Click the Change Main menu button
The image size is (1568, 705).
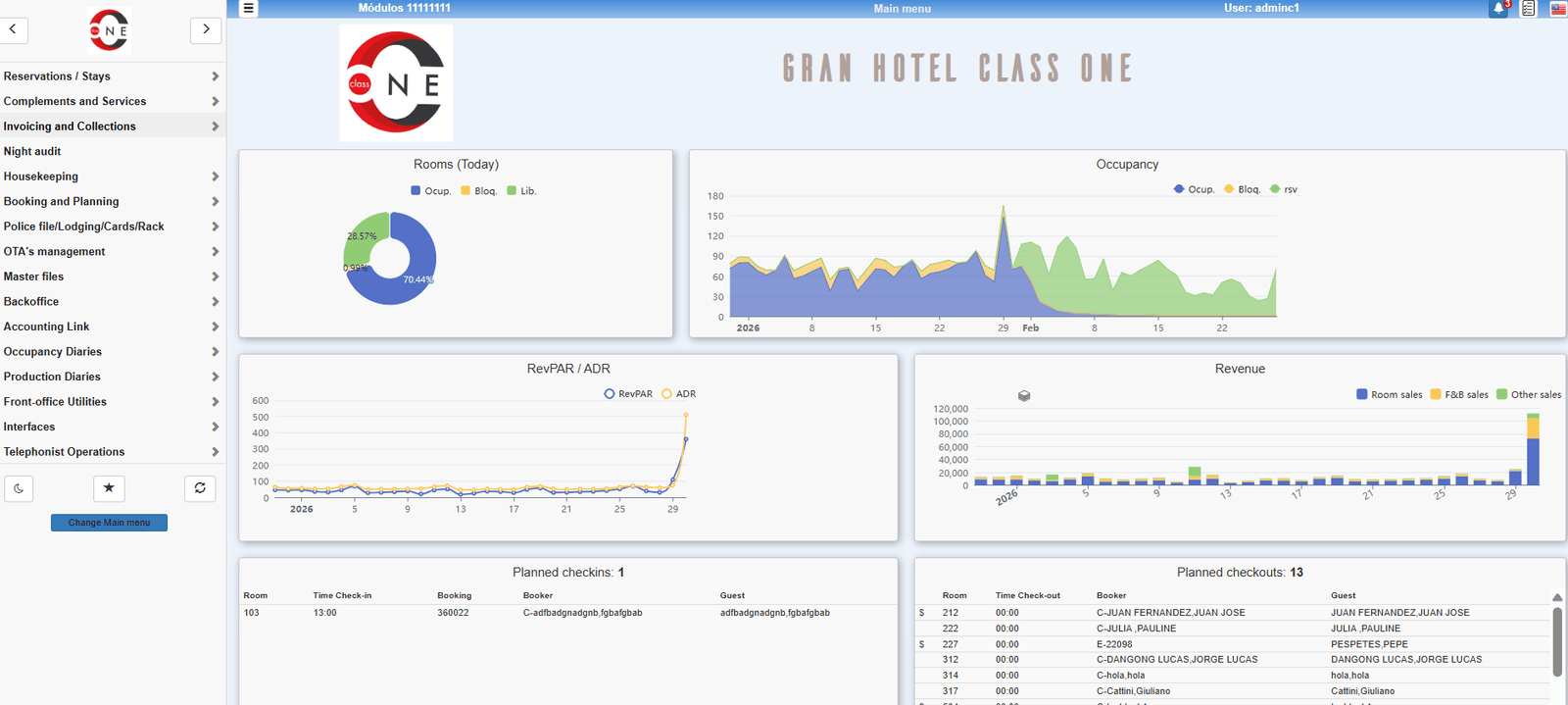point(109,523)
